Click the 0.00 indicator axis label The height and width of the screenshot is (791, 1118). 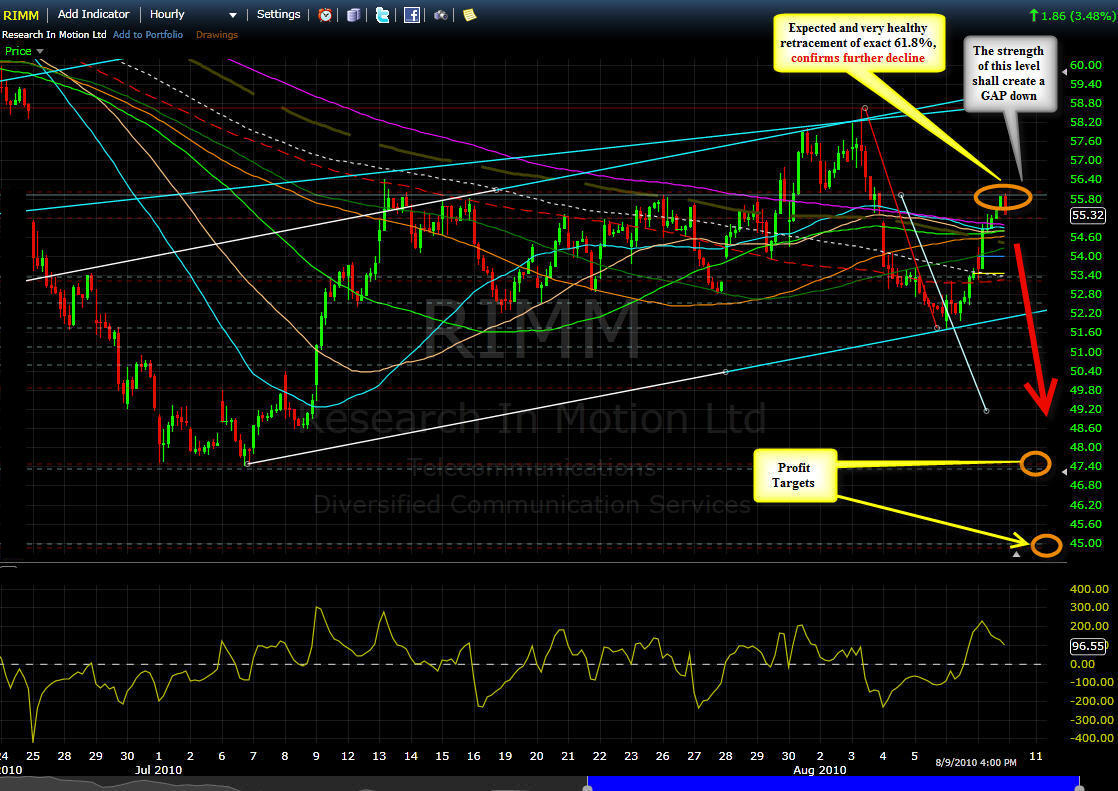coord(1082,664)
